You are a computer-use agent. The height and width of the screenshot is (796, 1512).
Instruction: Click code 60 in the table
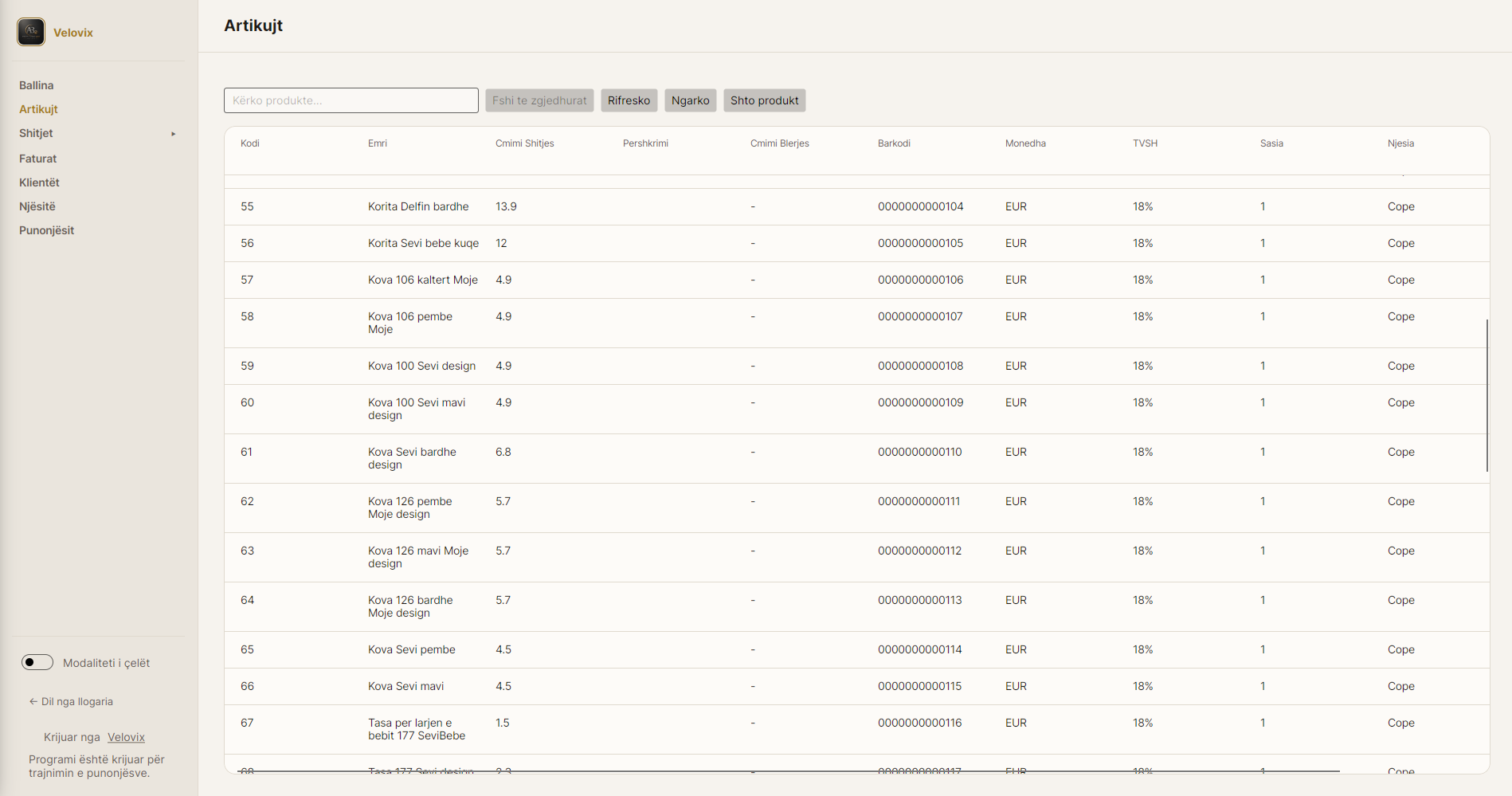tap(247, 402)
